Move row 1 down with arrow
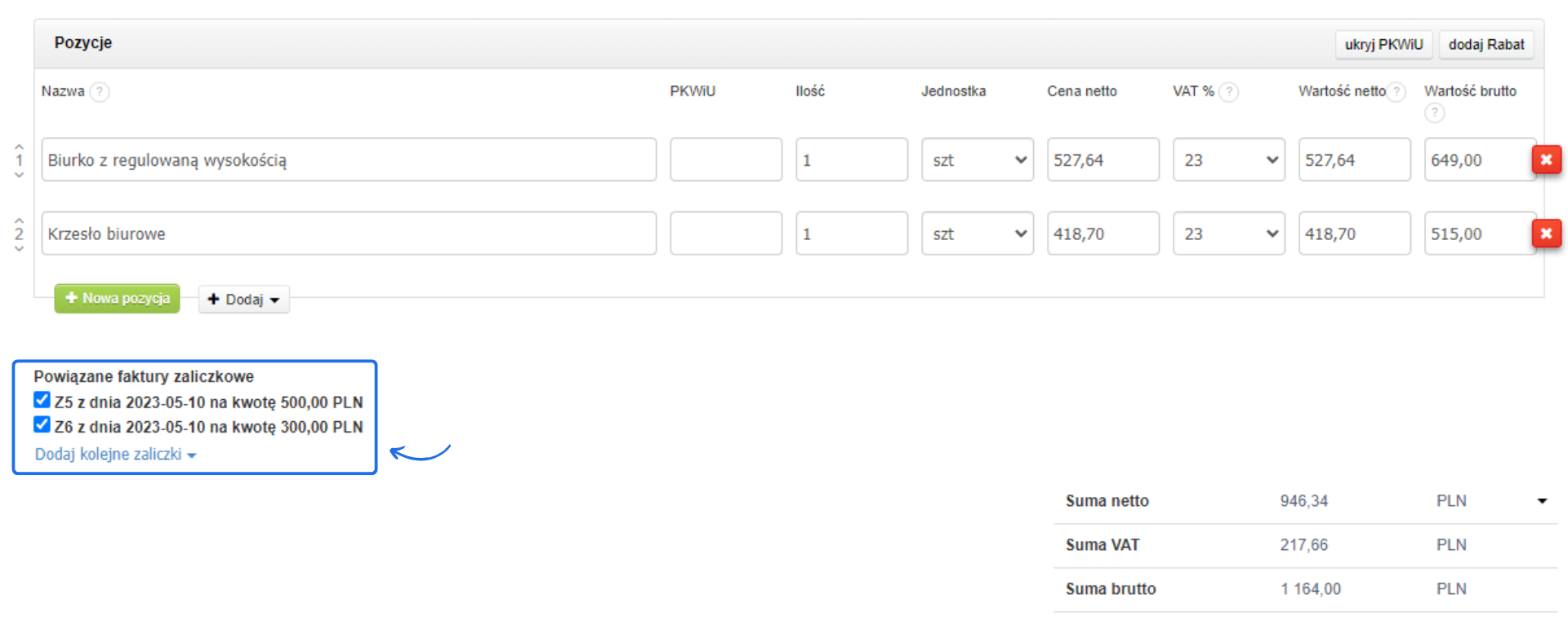1568x622 pixels. (20, 175)
